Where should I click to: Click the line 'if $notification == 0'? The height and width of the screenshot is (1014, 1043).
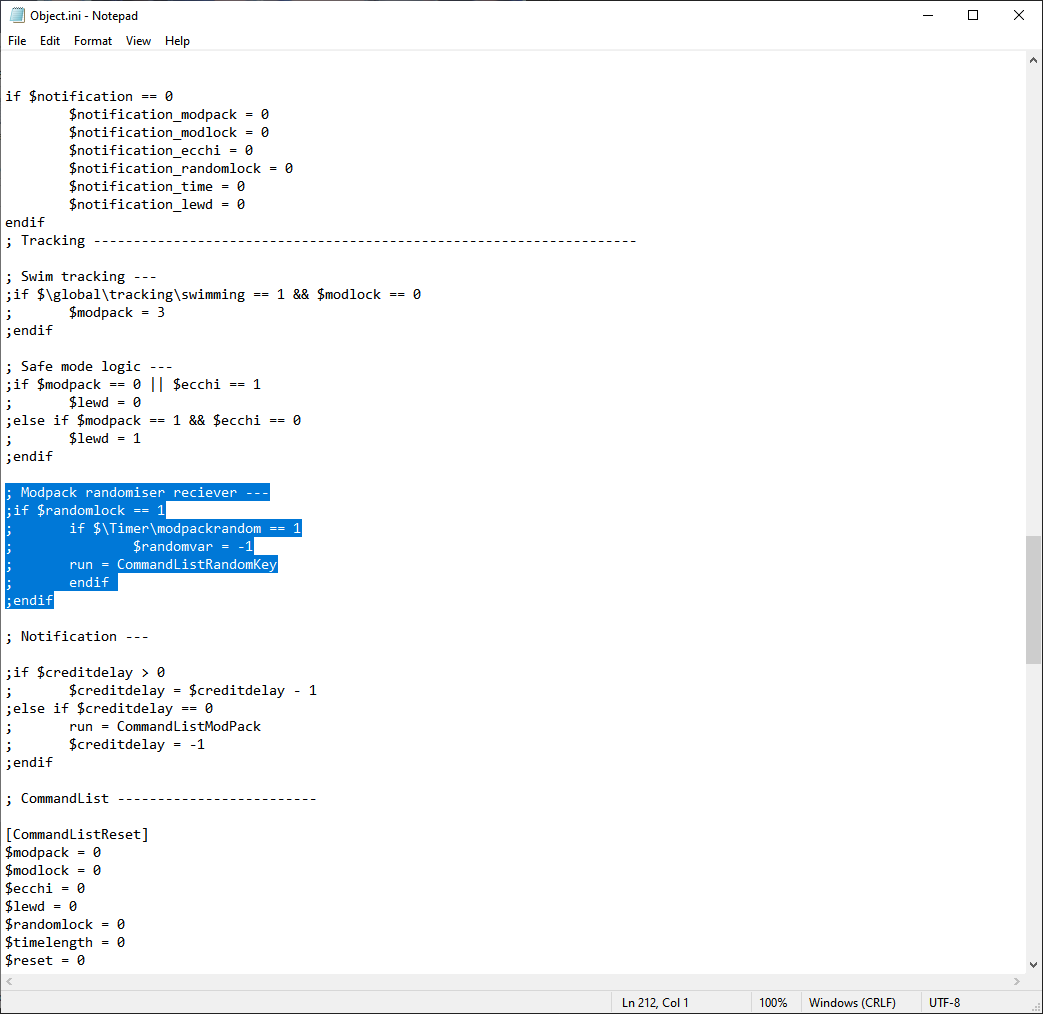point(89,96)
